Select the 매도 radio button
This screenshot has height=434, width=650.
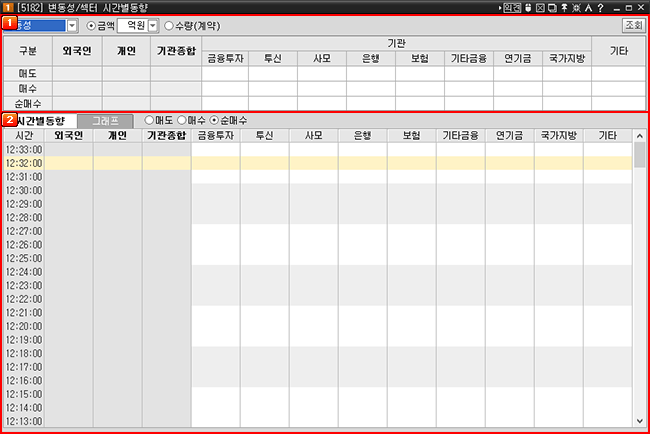click(x=150, y=120)
